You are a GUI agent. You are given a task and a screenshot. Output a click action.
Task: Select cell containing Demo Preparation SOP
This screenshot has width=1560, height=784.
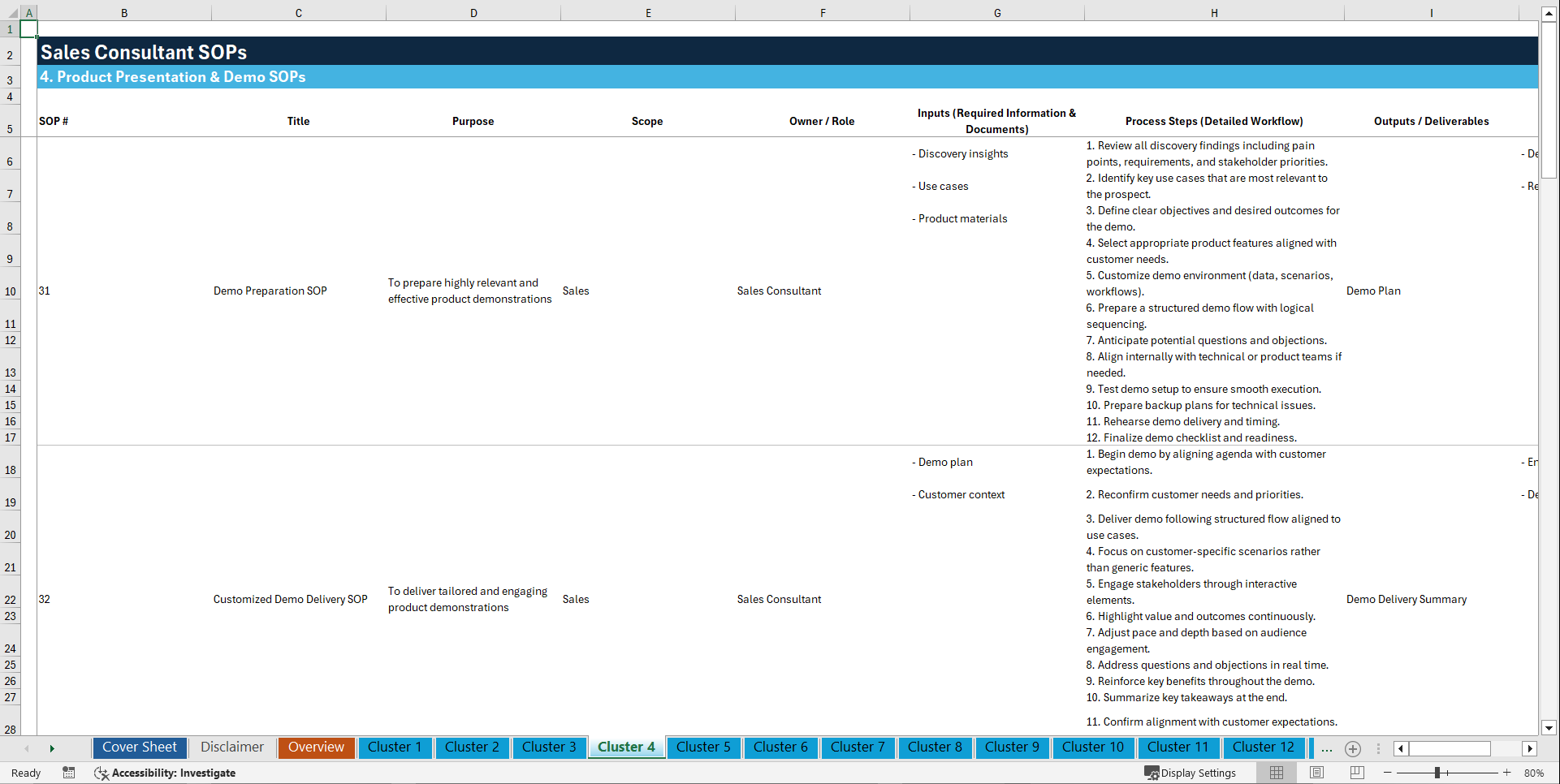[x=270, y=291]
